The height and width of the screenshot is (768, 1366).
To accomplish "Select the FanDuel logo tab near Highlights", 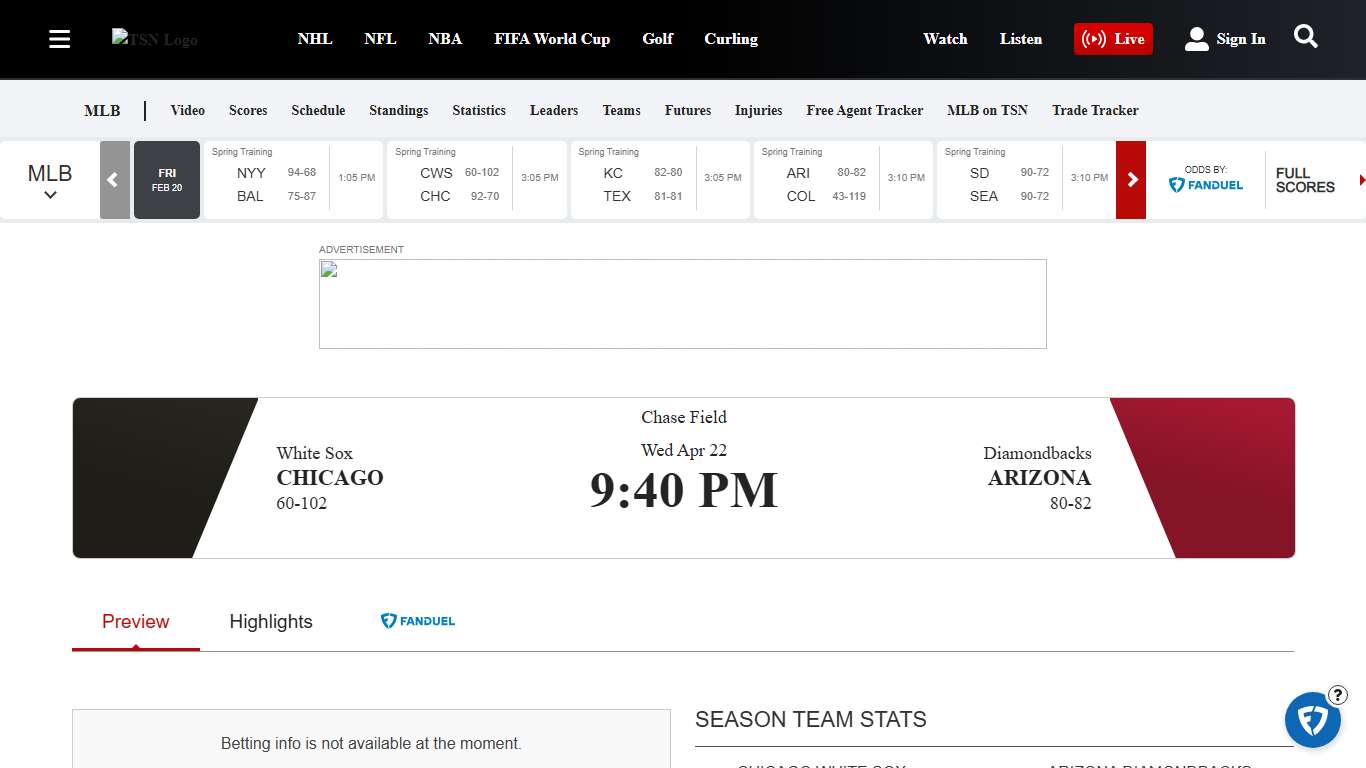I will click(417, 620).
